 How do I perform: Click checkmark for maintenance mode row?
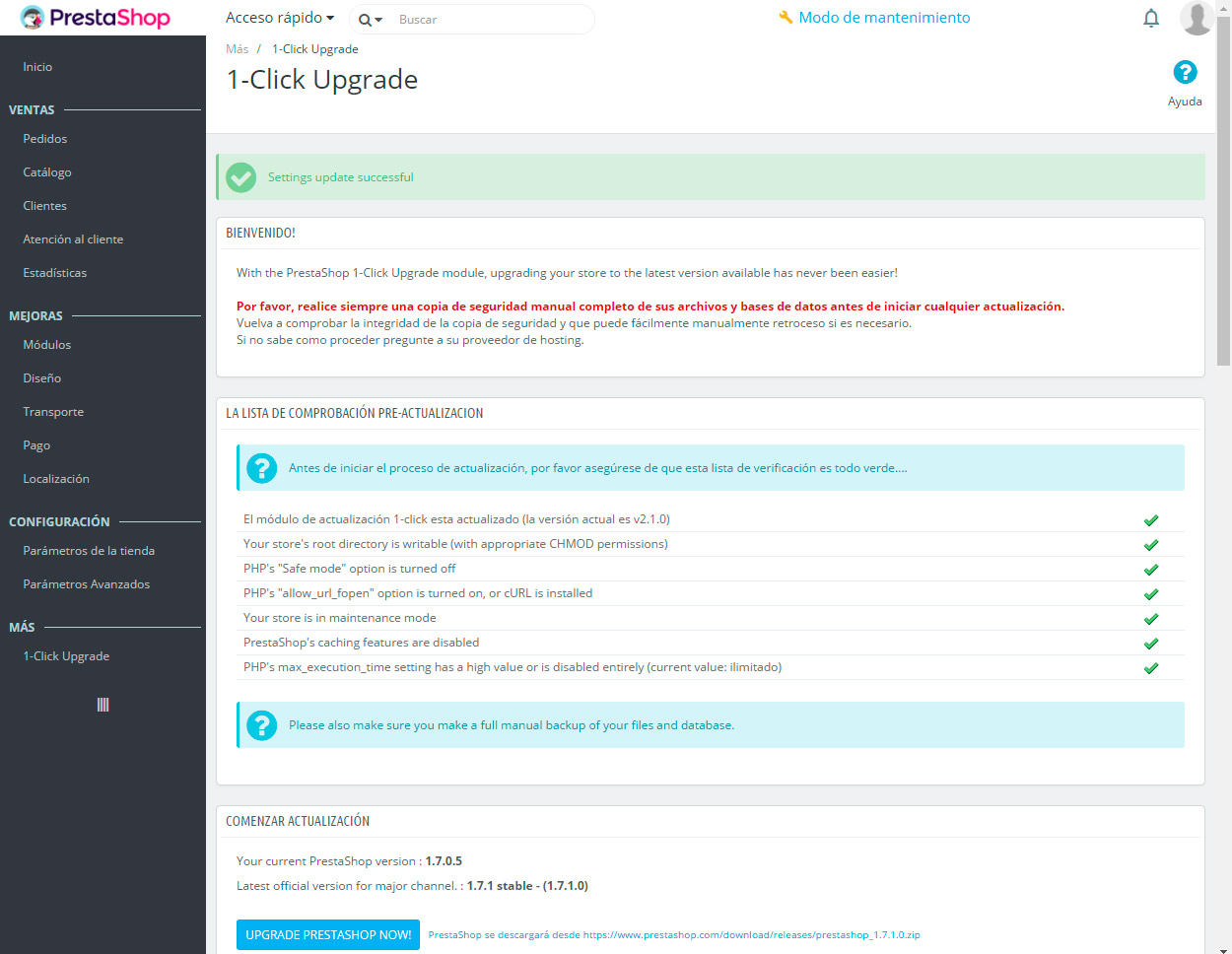tap(1150, 619)
